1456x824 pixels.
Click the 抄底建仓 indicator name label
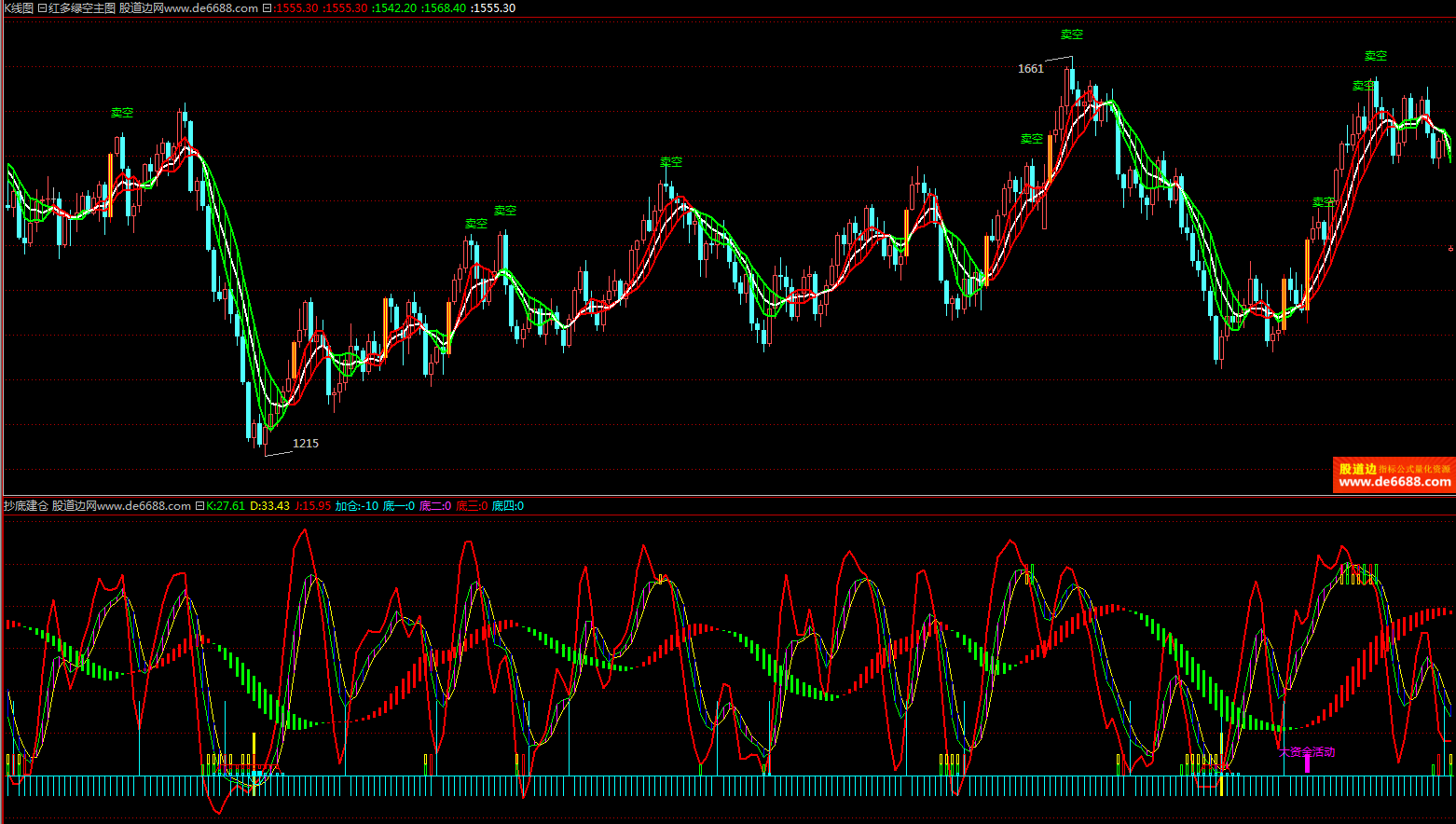(25, 506)
